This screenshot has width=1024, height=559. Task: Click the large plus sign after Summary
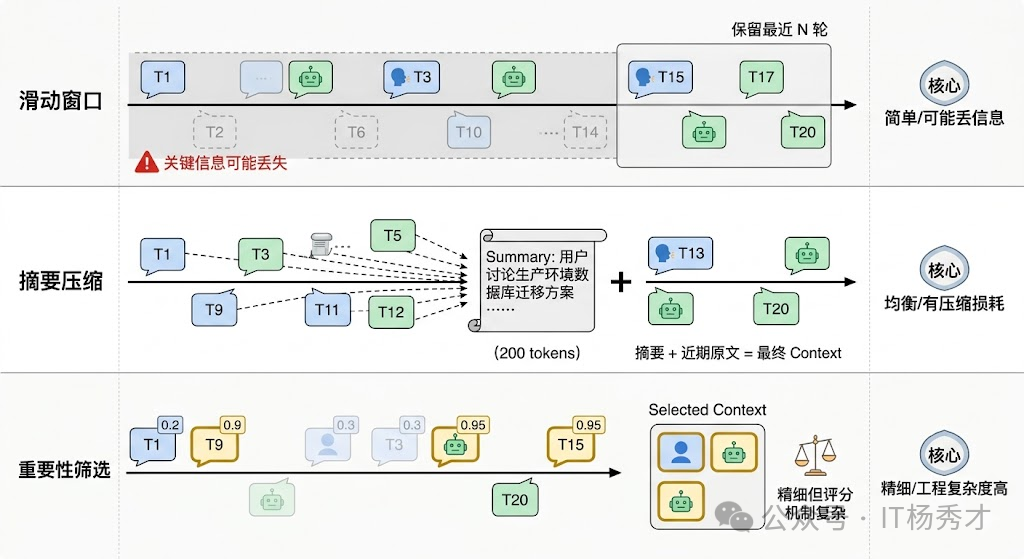click(621, 282)
